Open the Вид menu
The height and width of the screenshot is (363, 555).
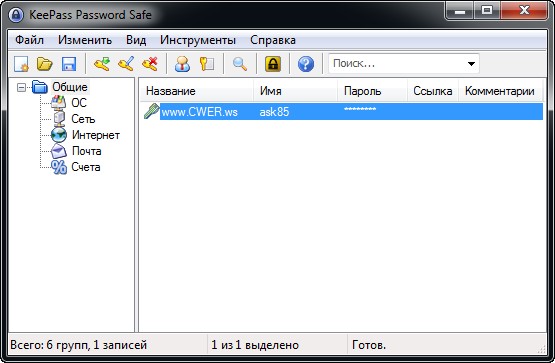point(136,40)
